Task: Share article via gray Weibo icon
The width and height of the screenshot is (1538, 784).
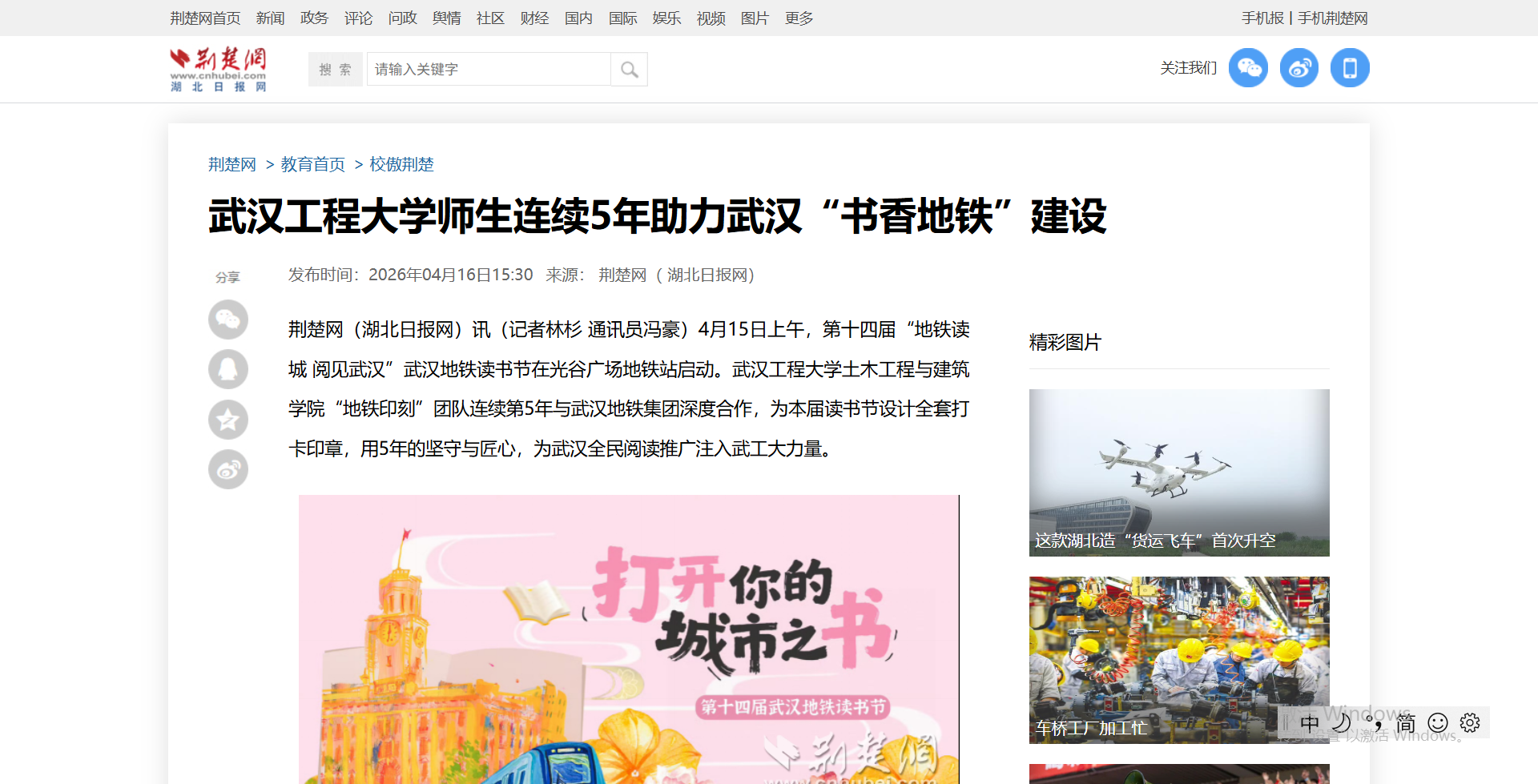Action: click(228, 469)
